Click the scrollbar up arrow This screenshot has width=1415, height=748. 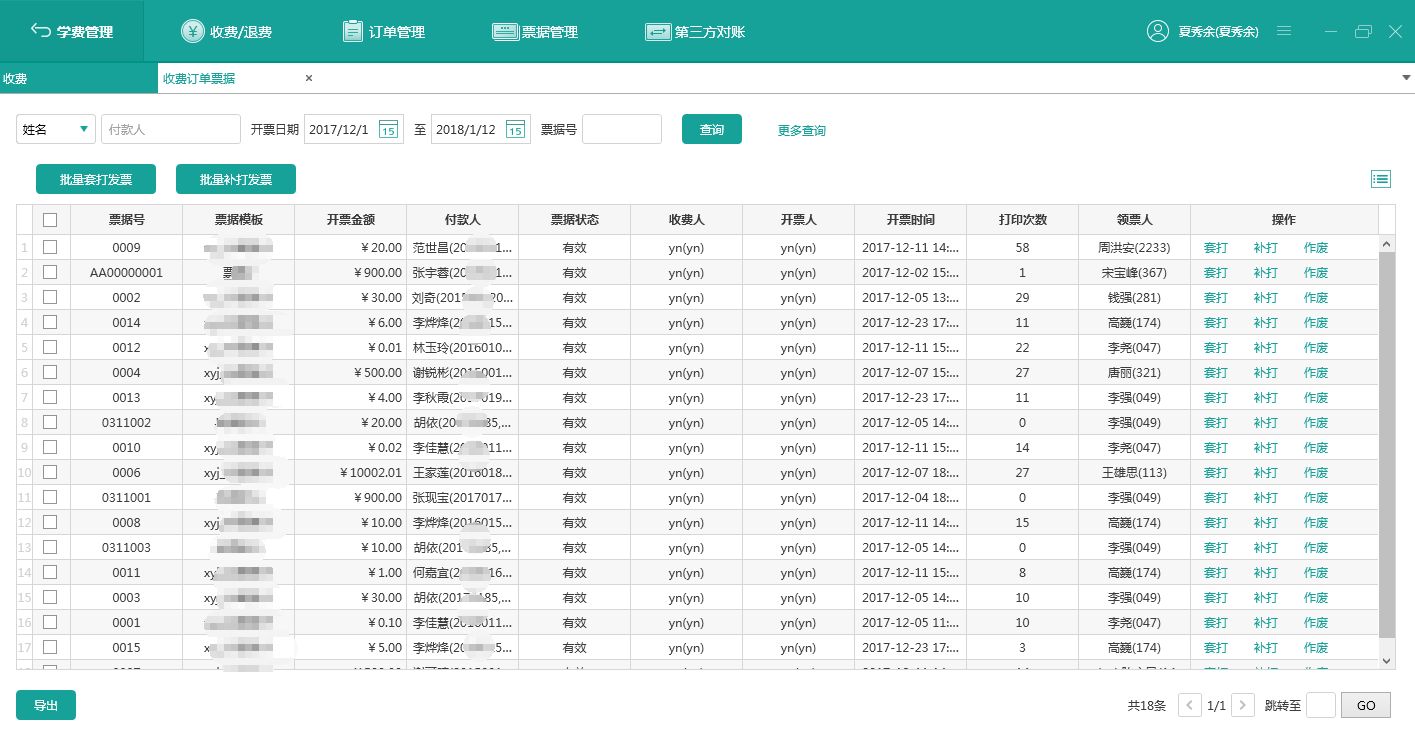point(1387,243)
